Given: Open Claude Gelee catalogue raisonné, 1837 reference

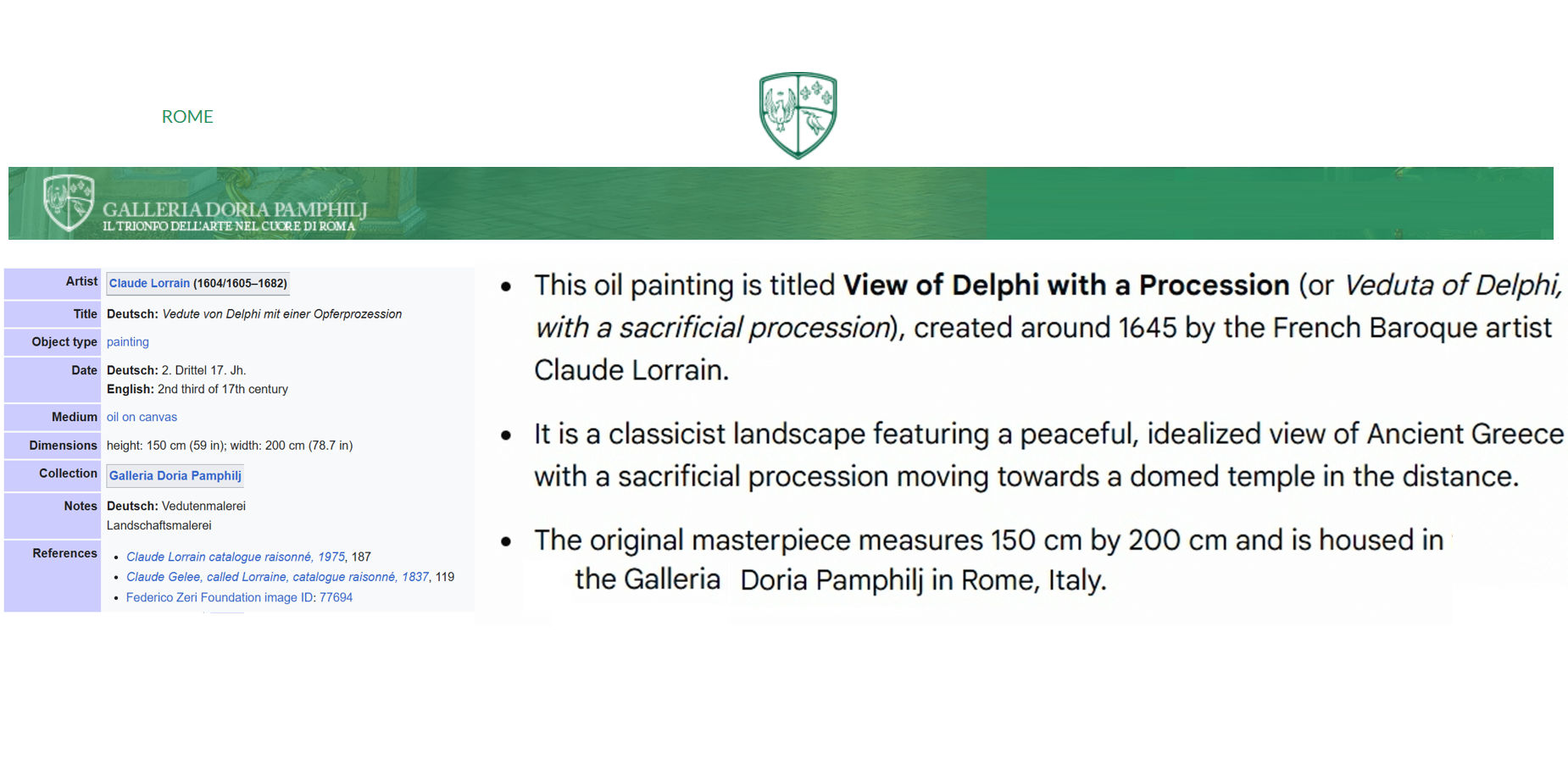Looking at the screenshot, I should pyautogui.click(x=277, y=577).
